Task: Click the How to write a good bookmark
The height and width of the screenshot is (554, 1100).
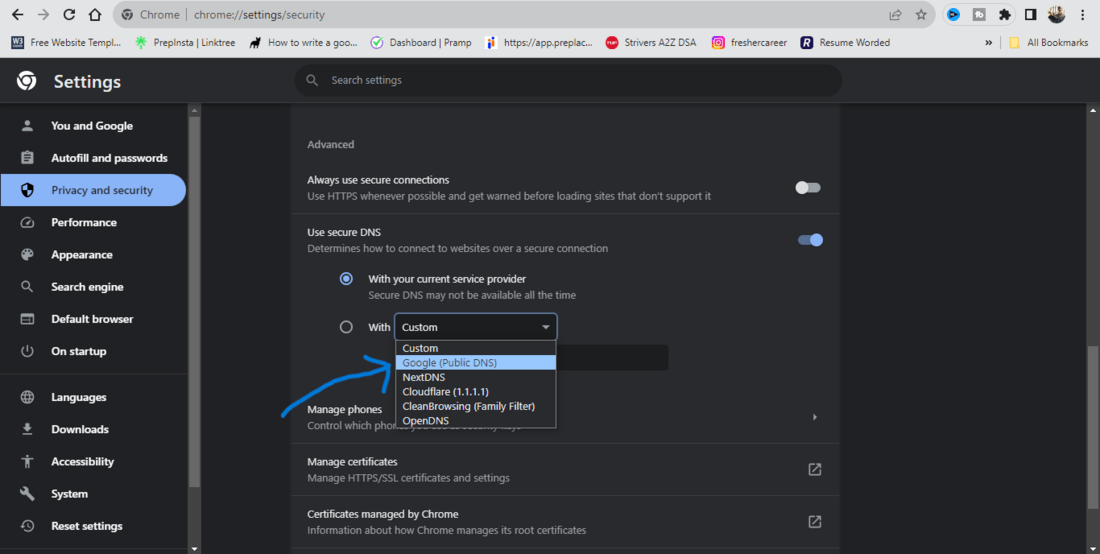Action: pos(304,43)
